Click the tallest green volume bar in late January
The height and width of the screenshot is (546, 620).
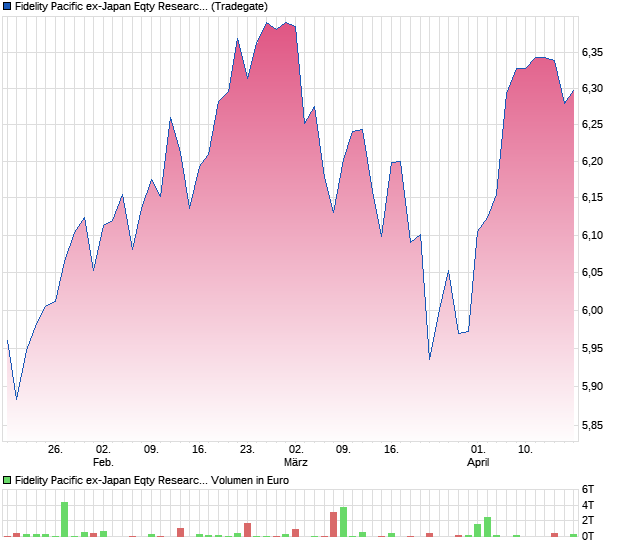[64, 519]
